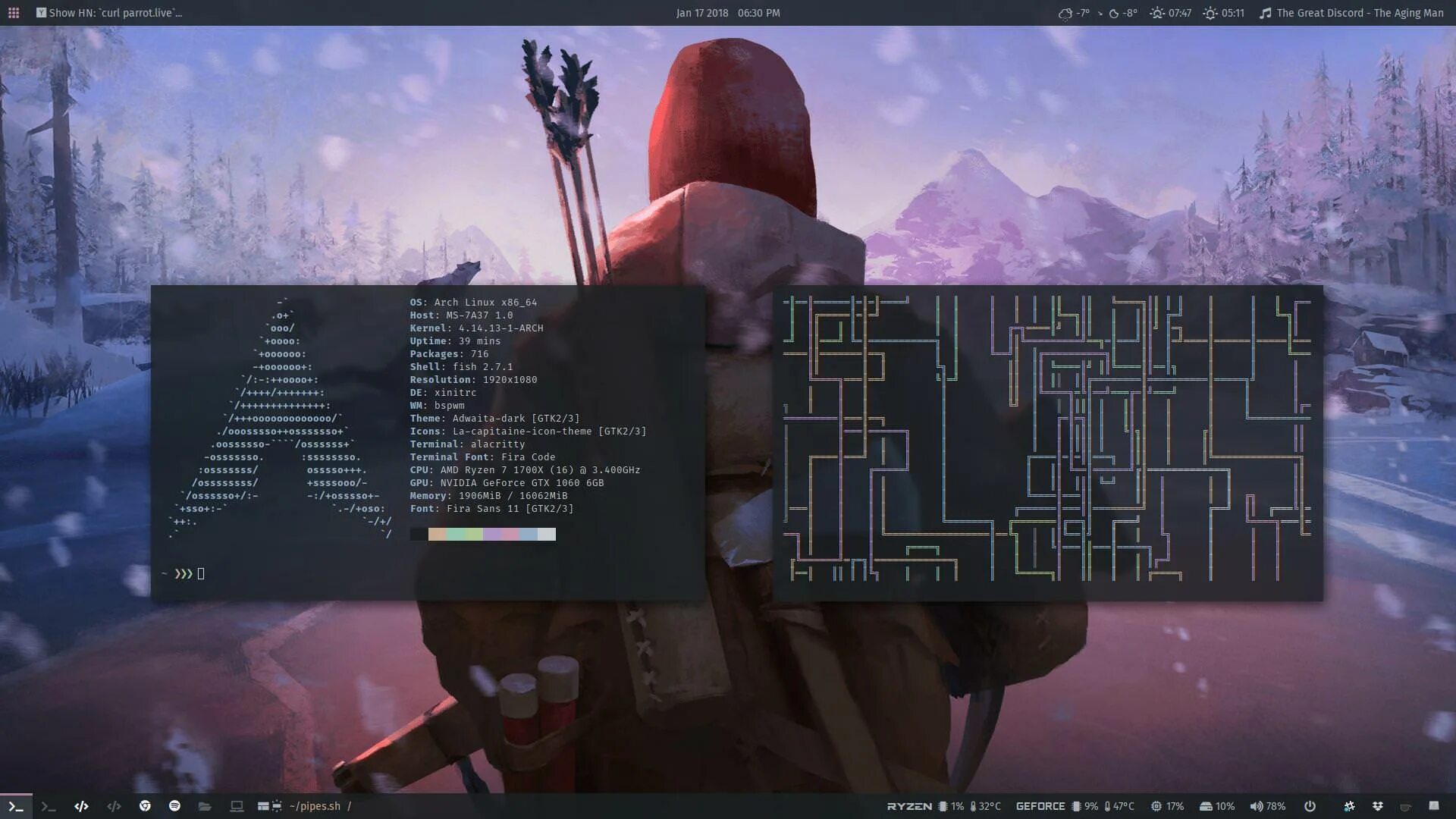
Task: Click the tiled layout indicator icon
Action: tap(263, 806)
